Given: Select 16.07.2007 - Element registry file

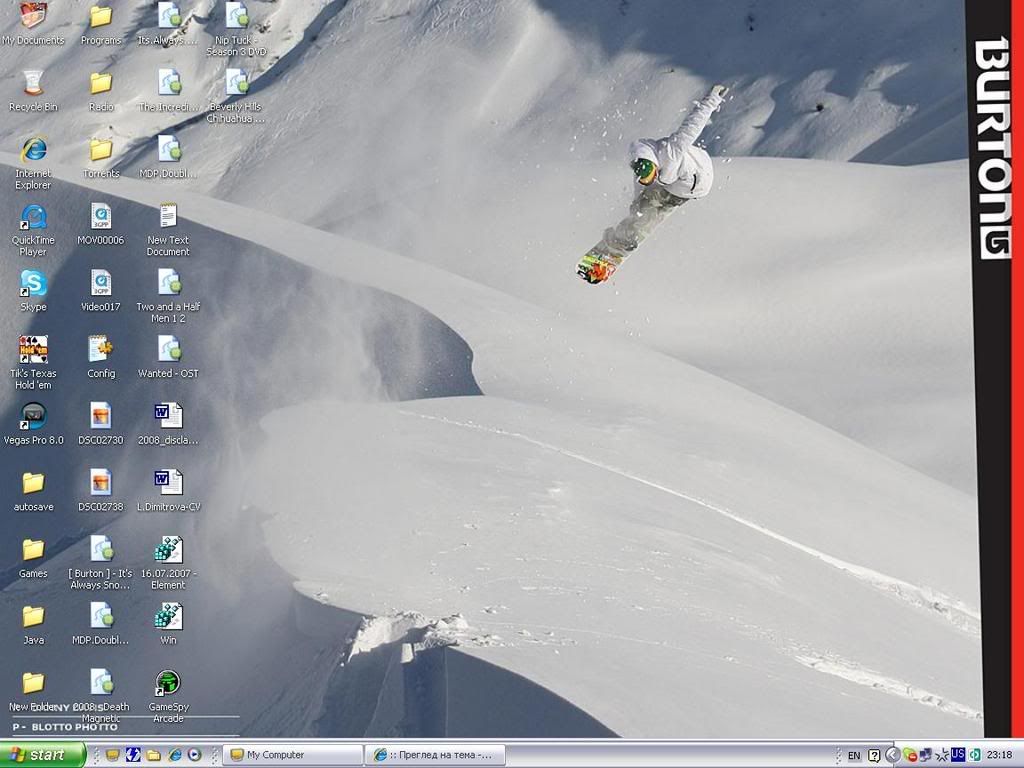Looking at the screenshot, I should (168, 563).
